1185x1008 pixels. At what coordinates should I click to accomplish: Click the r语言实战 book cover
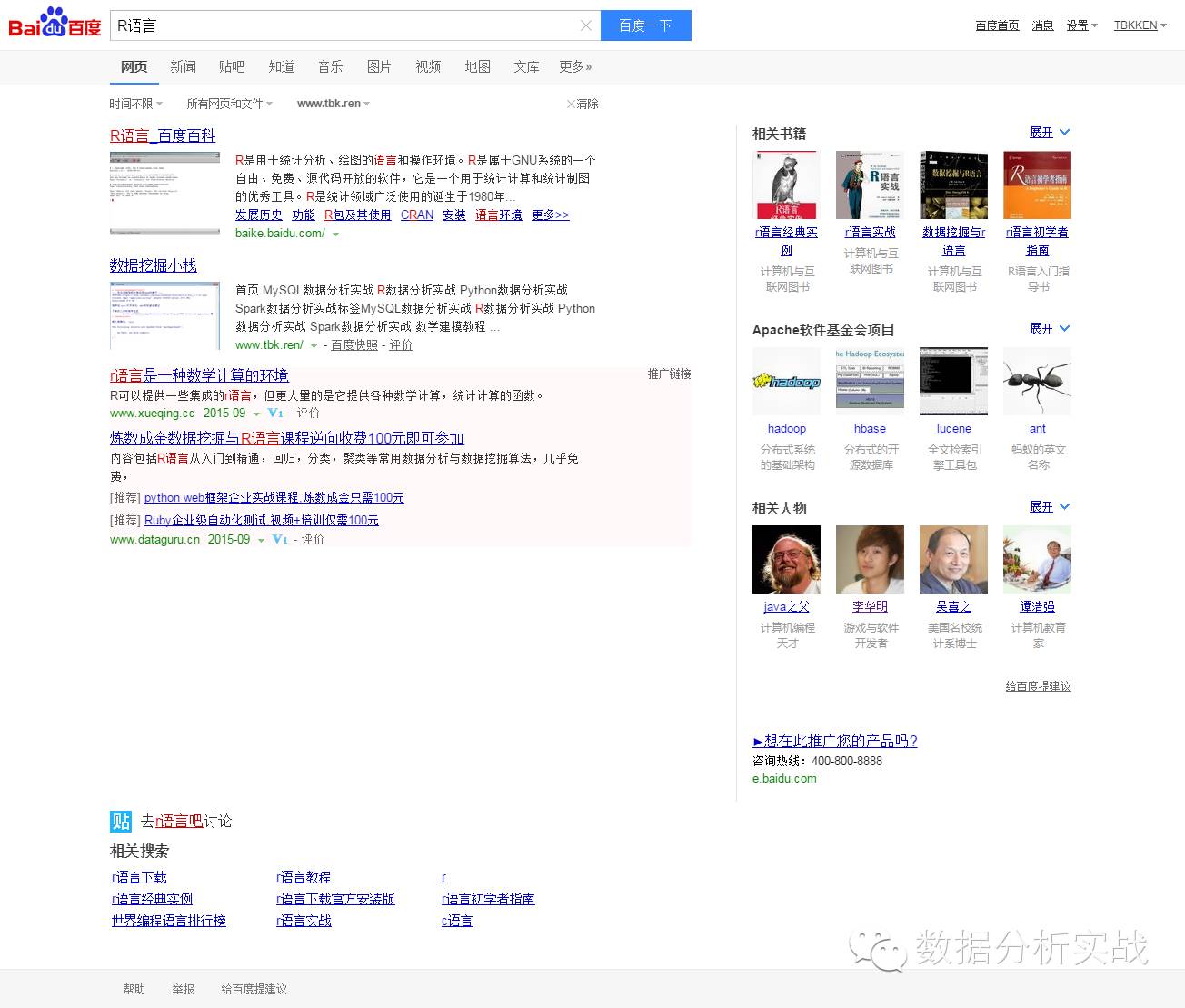coord(871,185)
